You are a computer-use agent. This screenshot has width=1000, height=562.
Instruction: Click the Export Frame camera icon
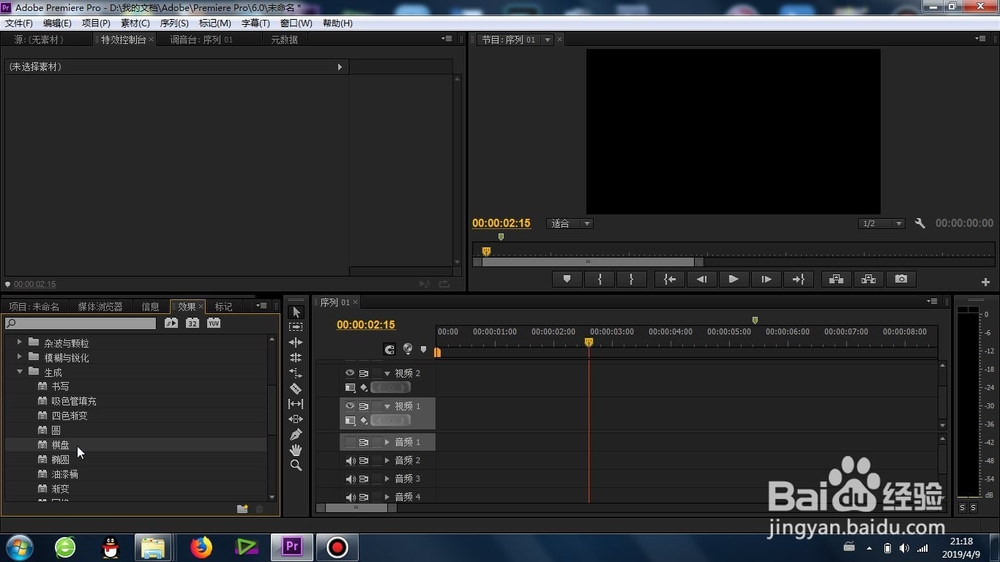901,279
